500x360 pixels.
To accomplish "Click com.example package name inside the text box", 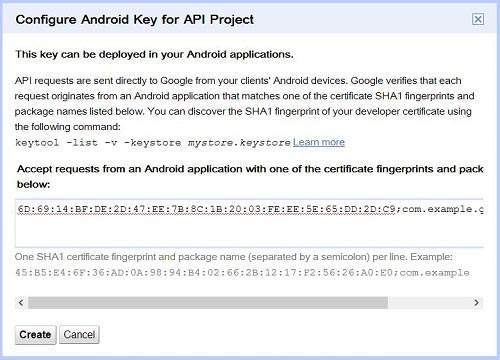I will click(x=443, y=209).
